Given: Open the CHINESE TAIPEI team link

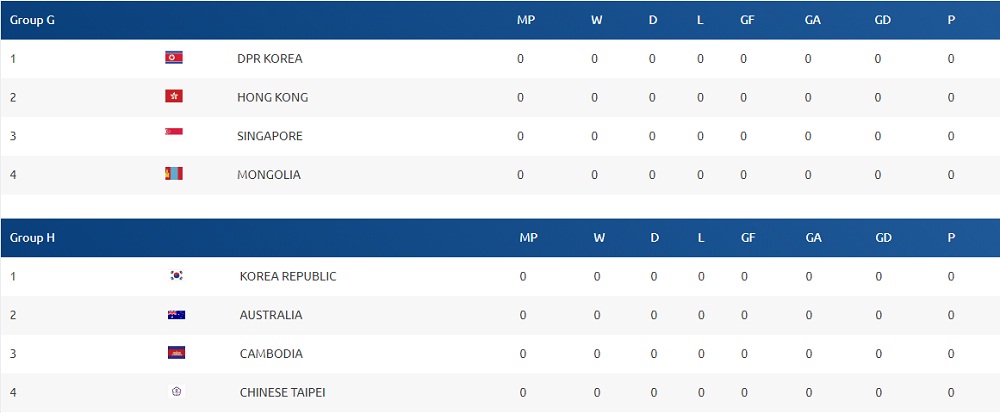Looking at the screenshot, I should (x=283, y=392).
